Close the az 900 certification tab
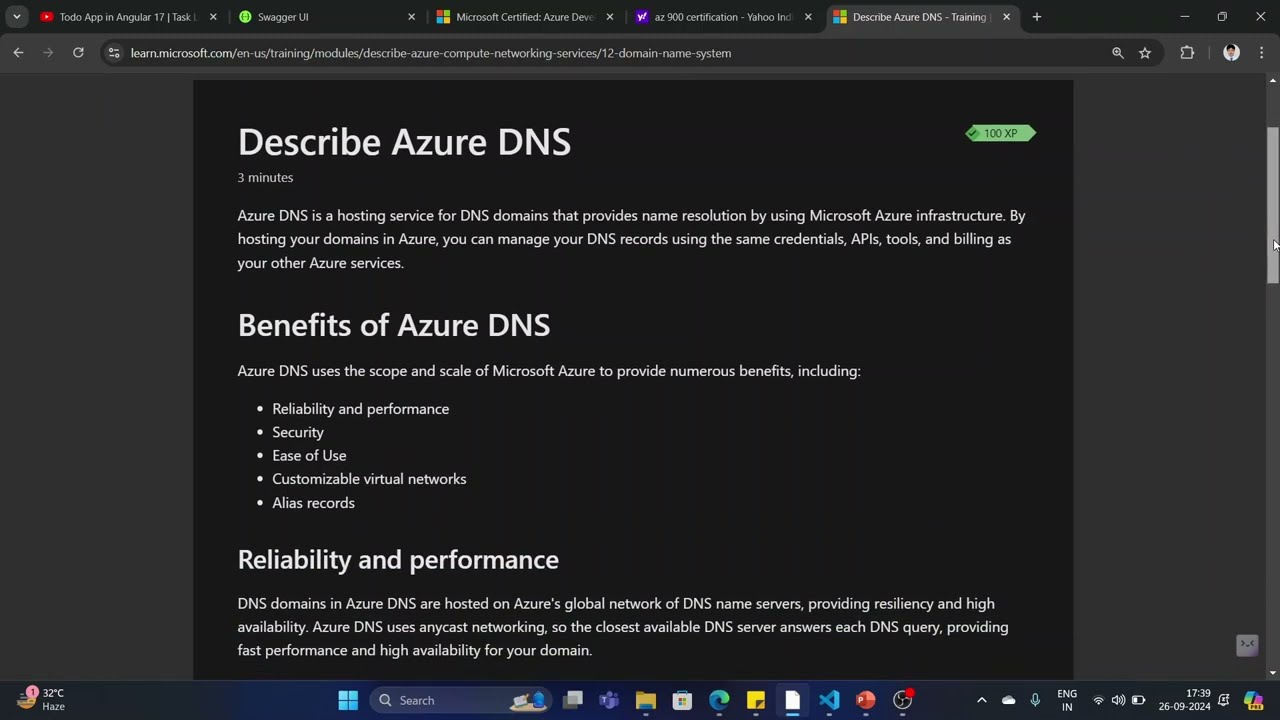This screenshot has height=720, width=1280. point(808,17)
